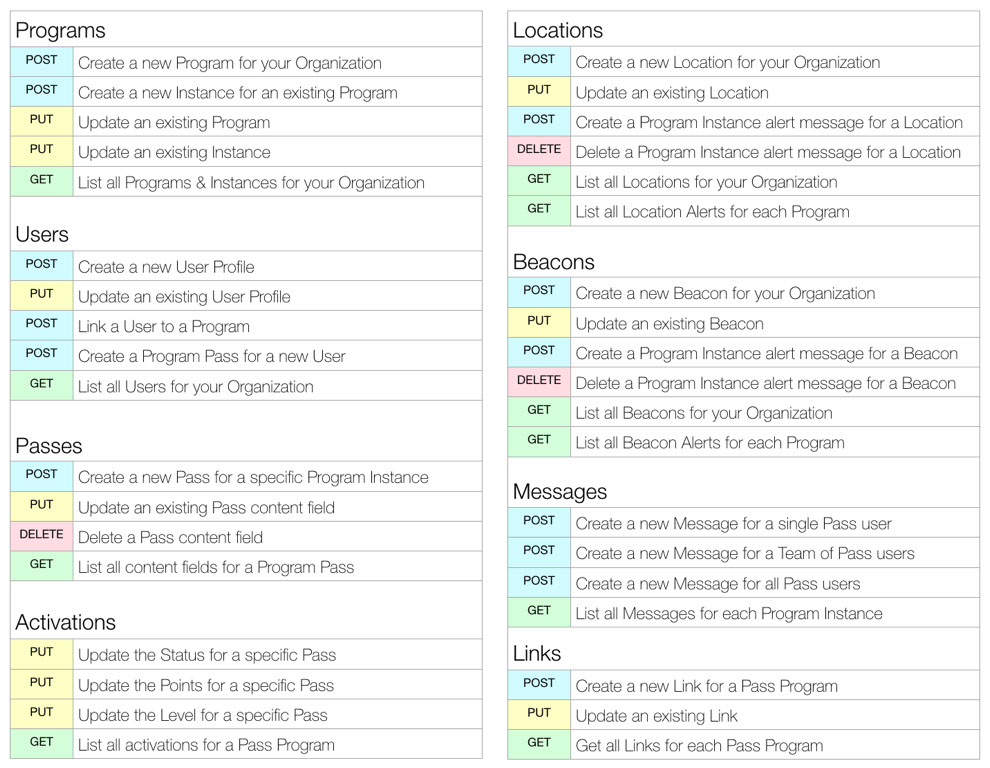Open 'Update an existing Pass content field'

tap(206, 508)
